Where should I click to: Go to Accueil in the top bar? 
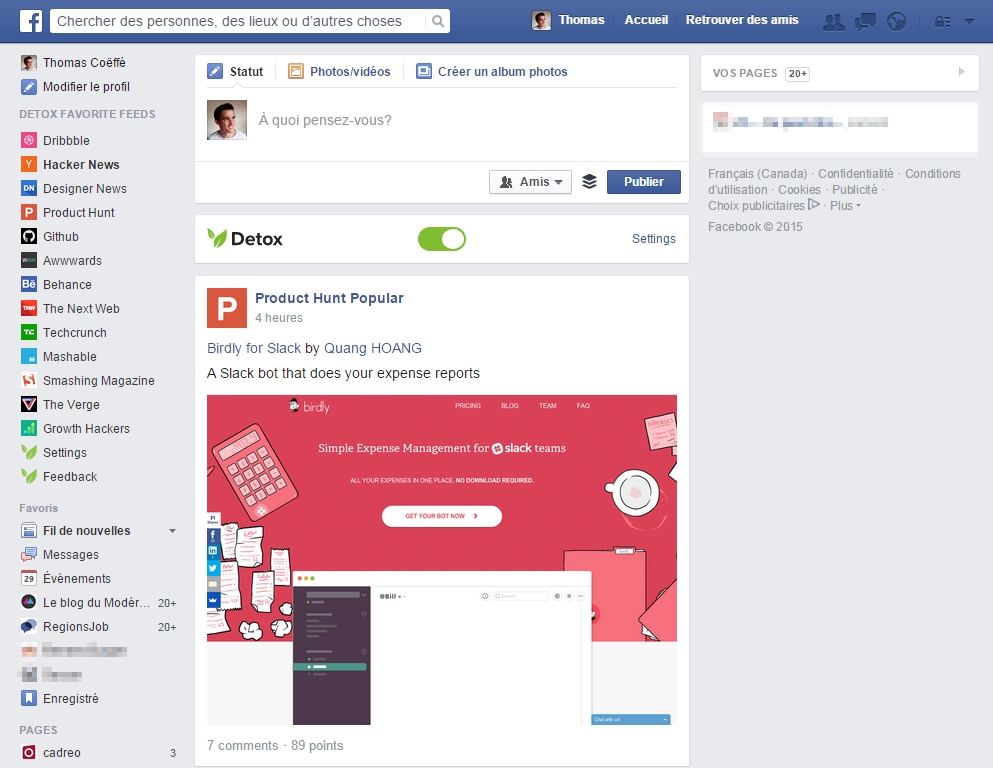(x=646, y=20)
